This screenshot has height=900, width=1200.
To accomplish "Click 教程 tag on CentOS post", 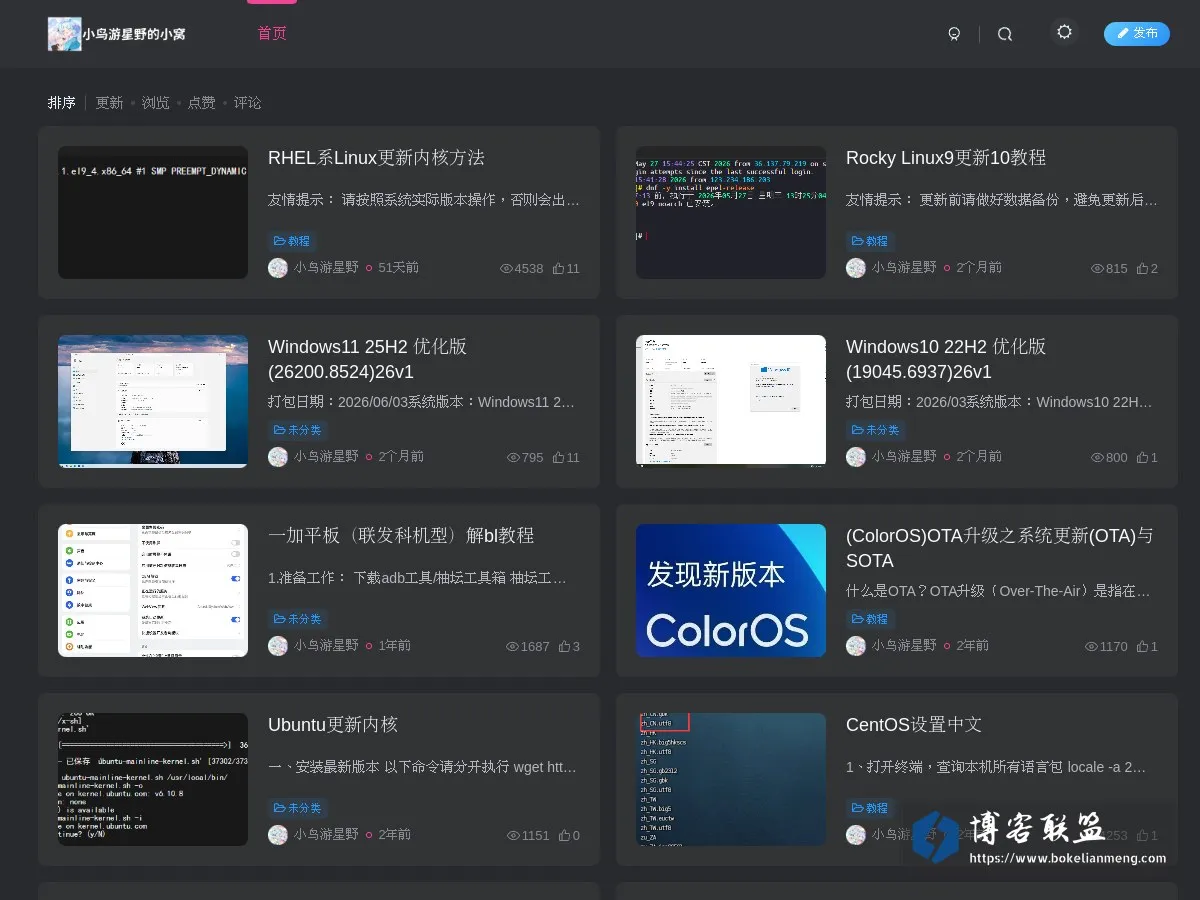I will 870,808.
